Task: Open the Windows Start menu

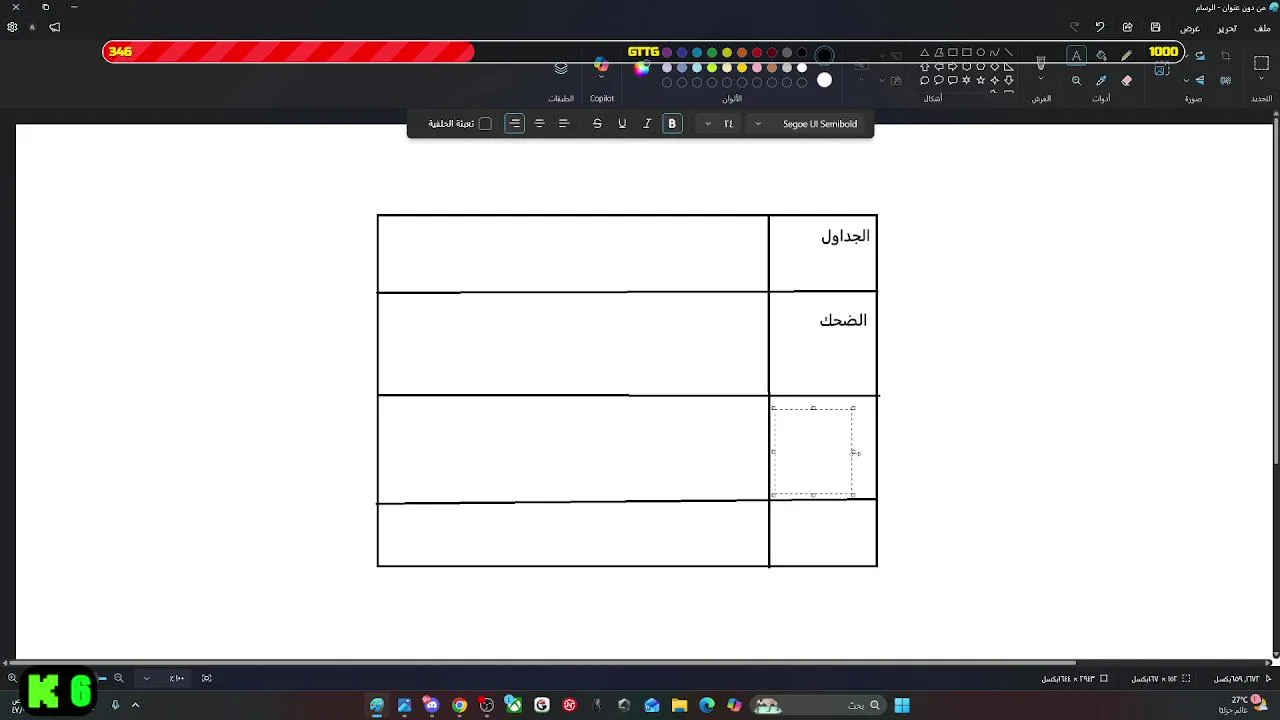Action: (902, 705)
